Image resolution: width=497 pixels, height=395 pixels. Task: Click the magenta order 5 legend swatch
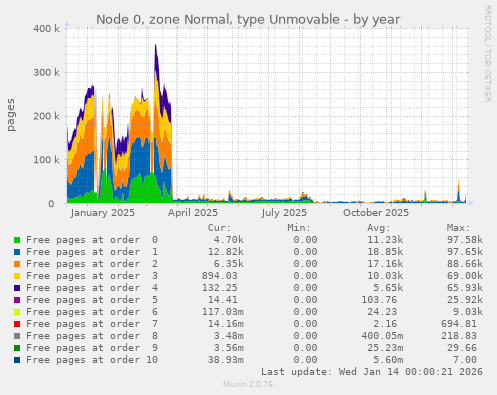pyautogui.click(x=17, y=300)
